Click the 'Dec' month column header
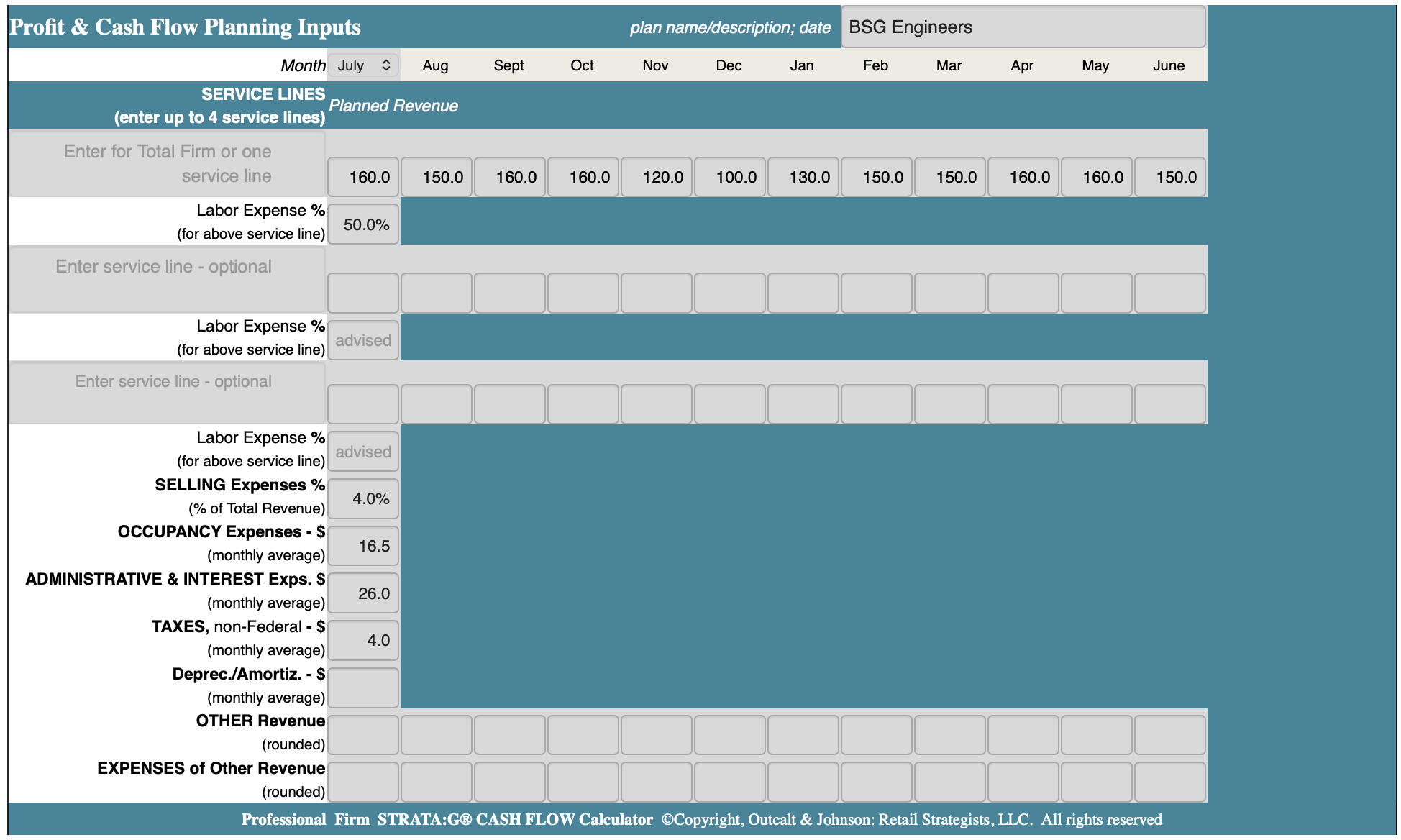 (x=729, y=65)
